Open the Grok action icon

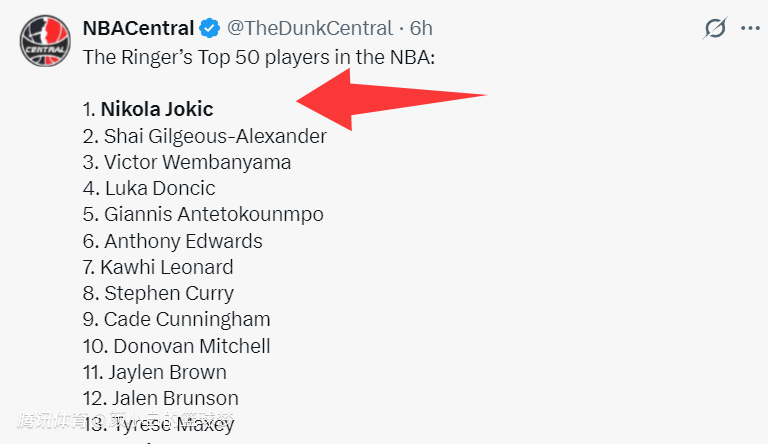[x=714, y=28]
